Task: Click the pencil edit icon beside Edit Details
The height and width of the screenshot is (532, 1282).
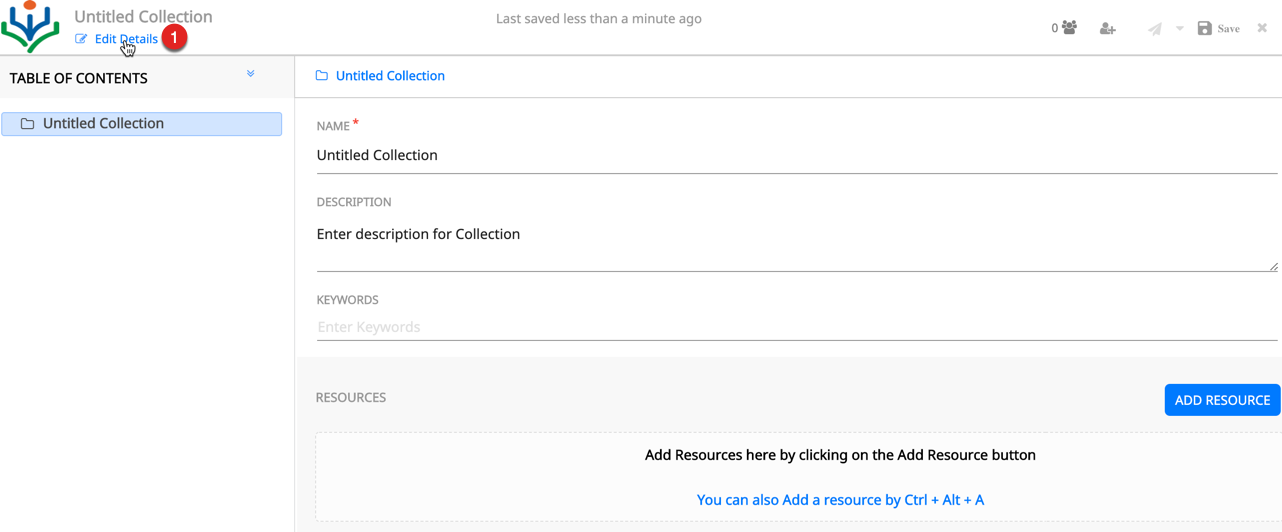Action: click(81, 39)
